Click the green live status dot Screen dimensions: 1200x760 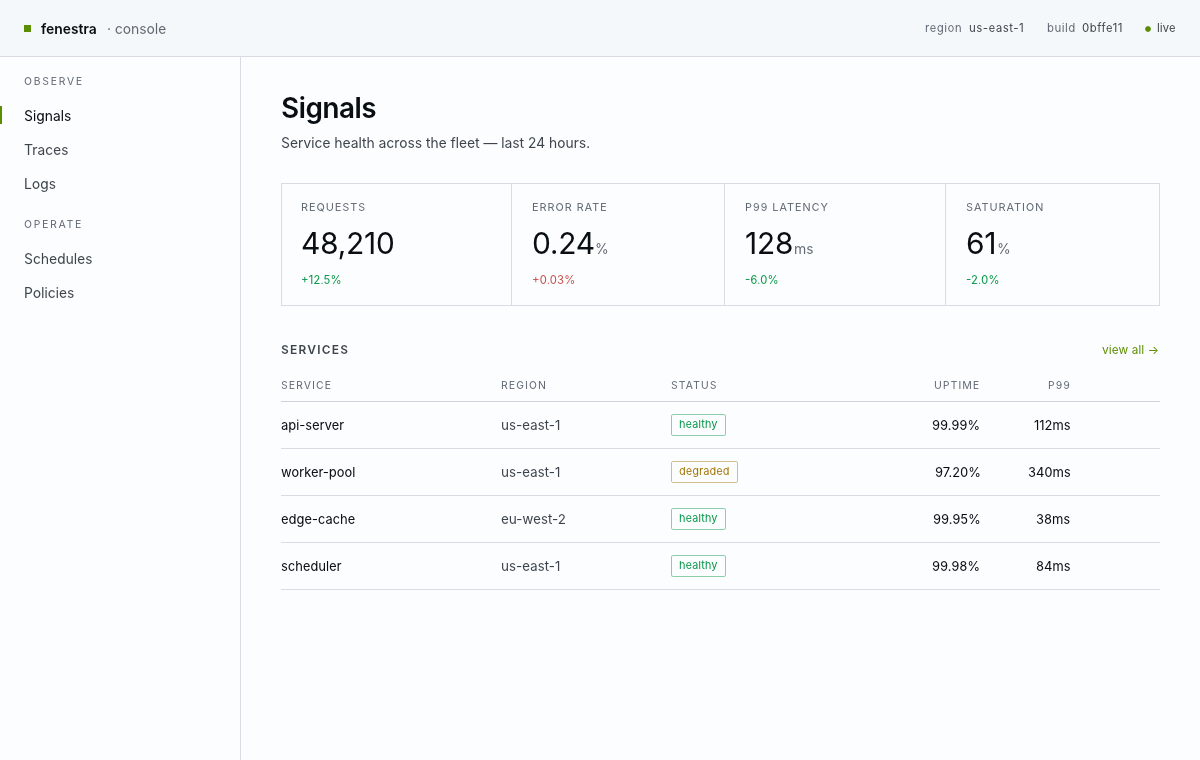[1148, 28]
